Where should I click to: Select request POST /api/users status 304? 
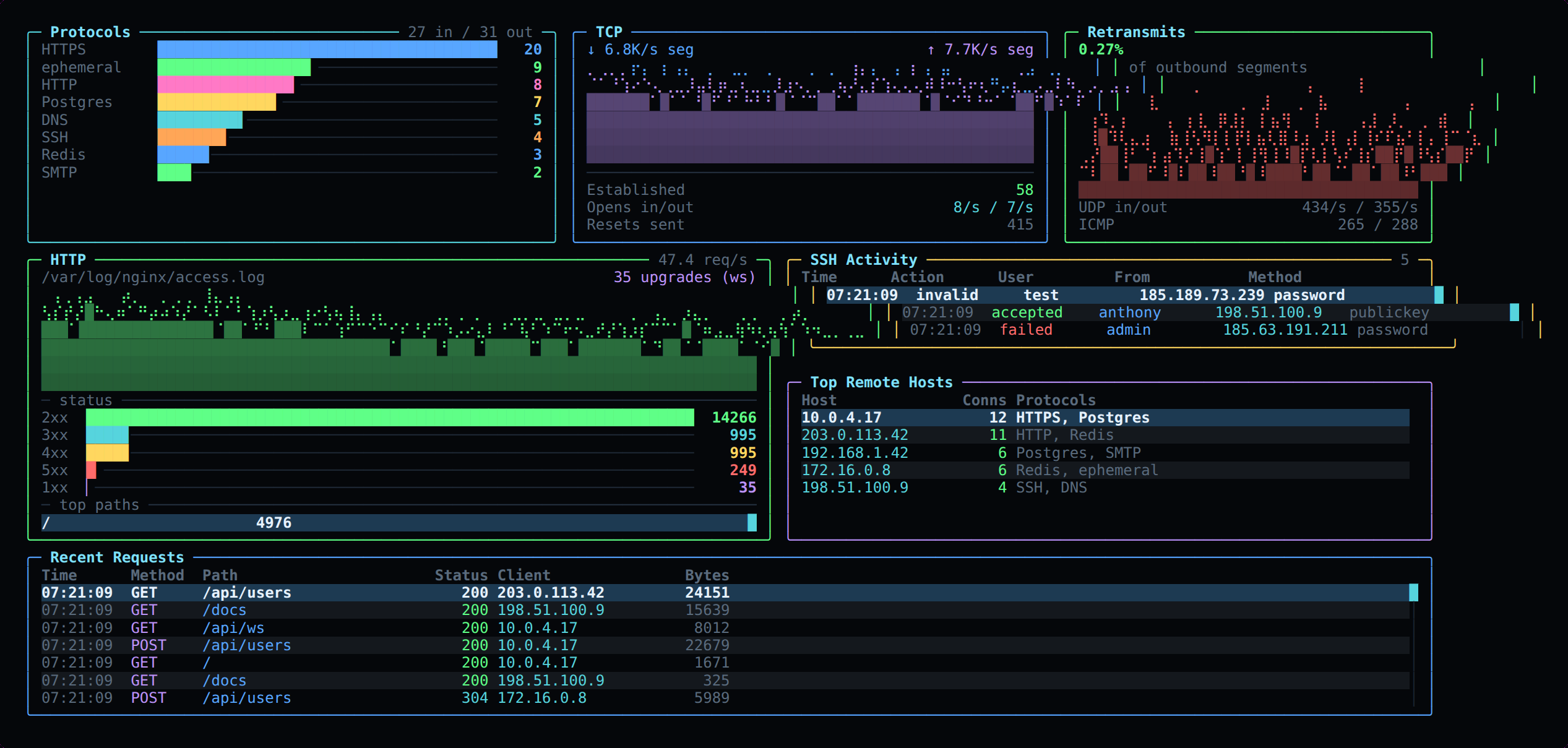coord(725,698)
